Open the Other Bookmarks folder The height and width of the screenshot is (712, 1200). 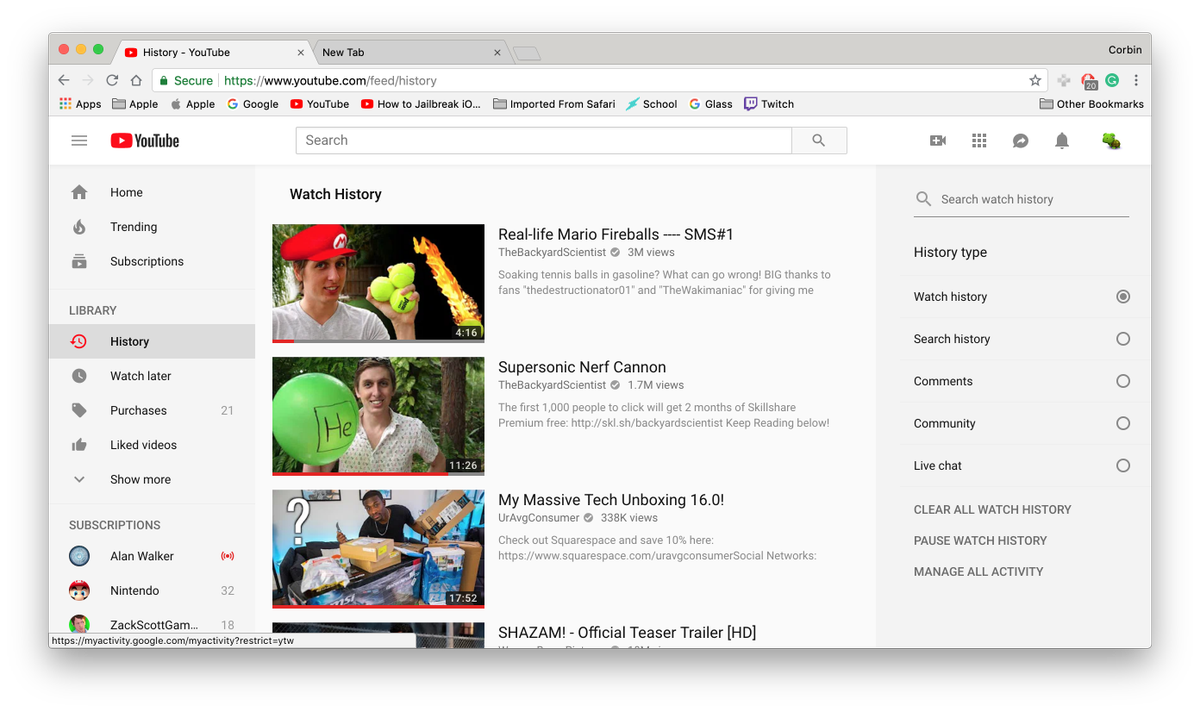(1090, 103)
